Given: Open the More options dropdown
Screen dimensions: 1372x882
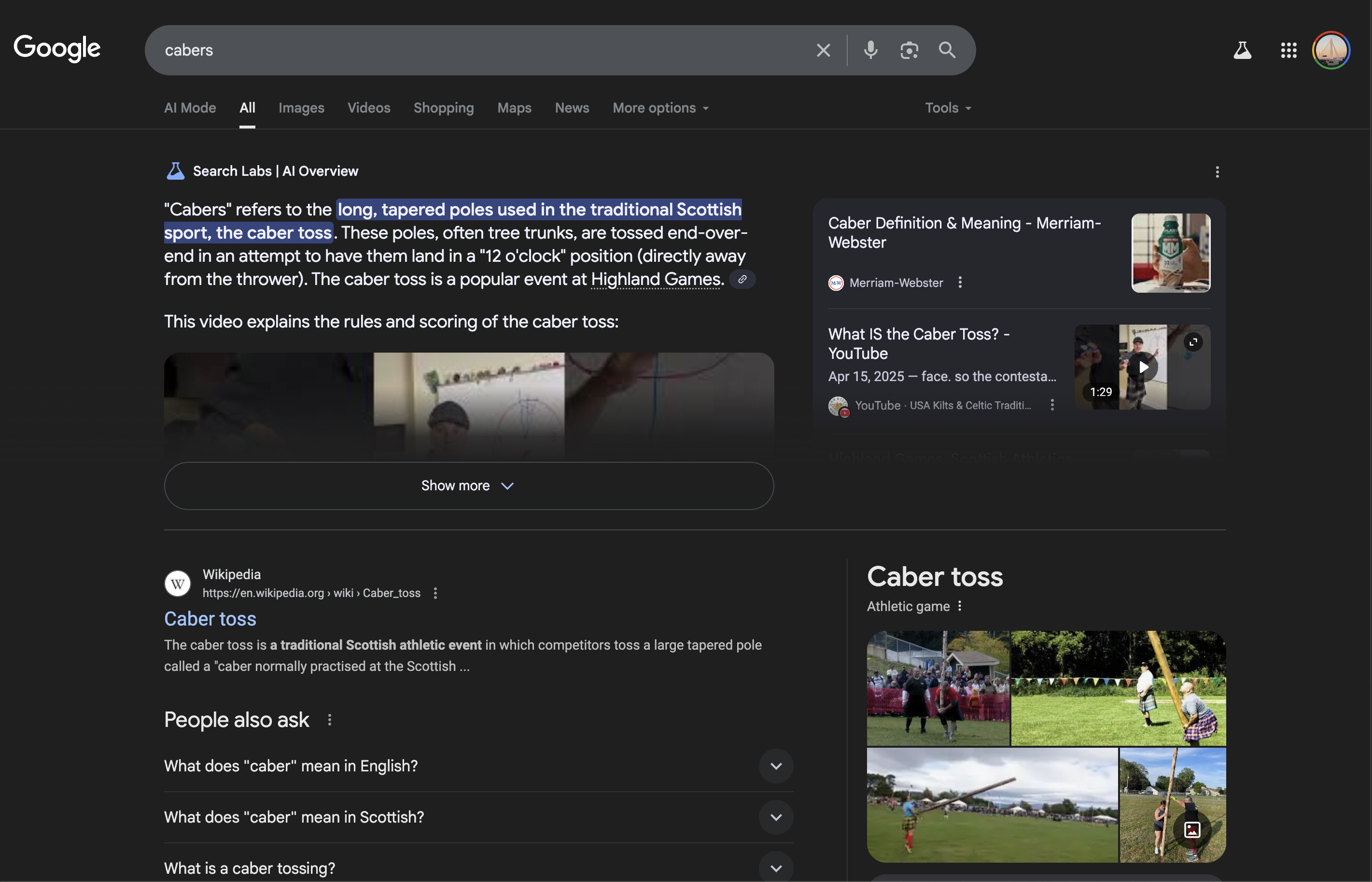Looking at the screenshot, I should pos(661,108).
